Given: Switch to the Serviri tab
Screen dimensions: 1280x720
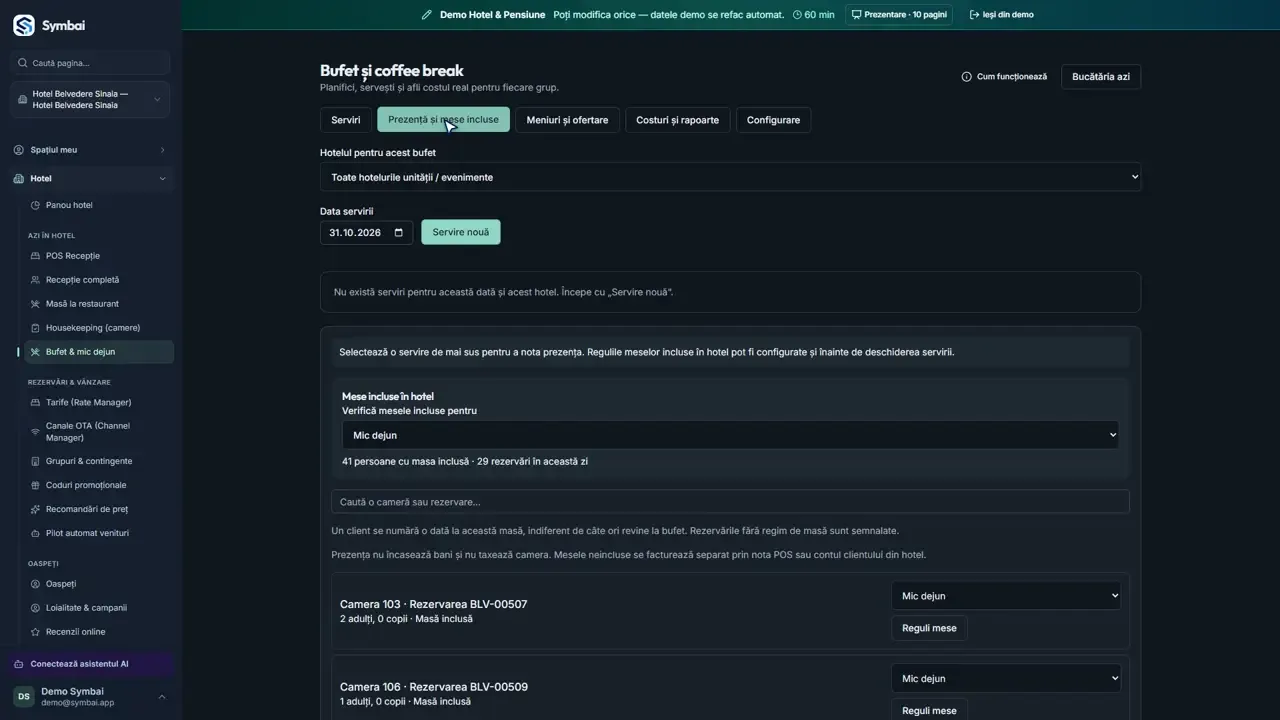Looking at the screenshot, I should tap(346, 120).
